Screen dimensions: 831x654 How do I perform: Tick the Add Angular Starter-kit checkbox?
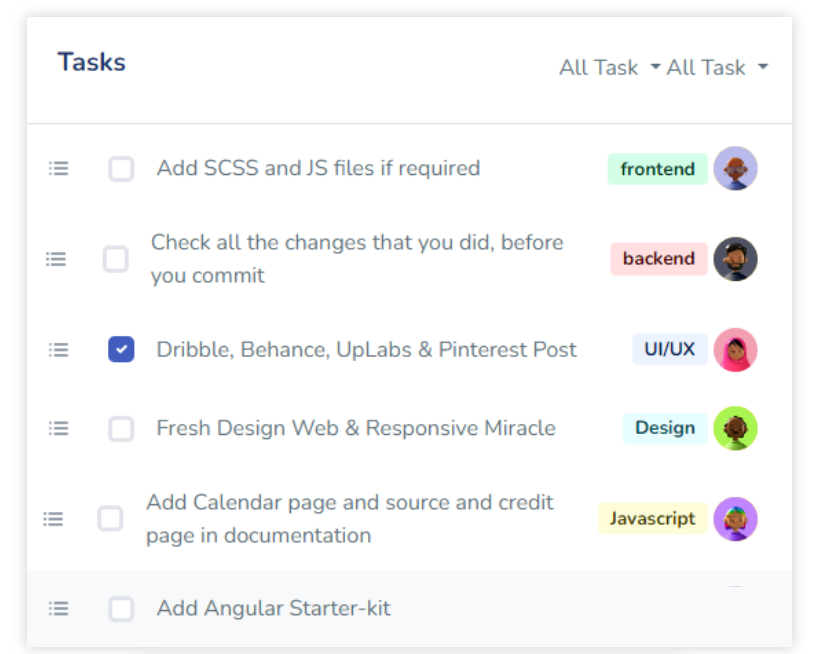(x=121, y=608)
